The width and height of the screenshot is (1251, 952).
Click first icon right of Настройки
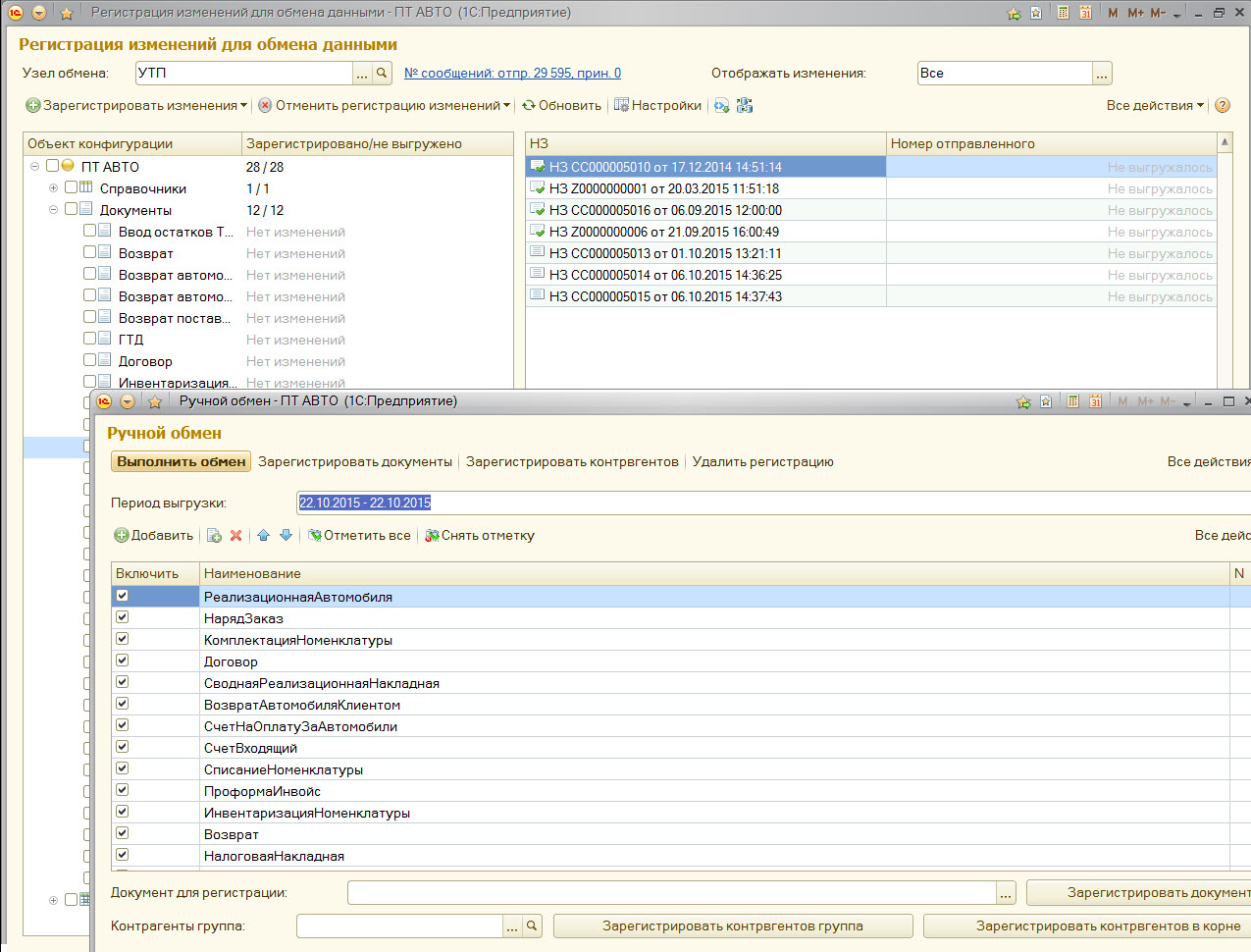(722, 105)
